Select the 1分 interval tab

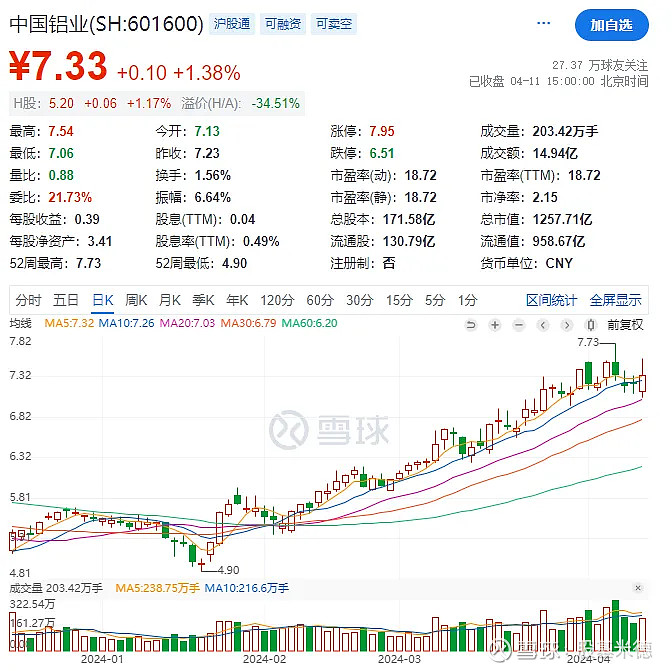coord(467,300)
